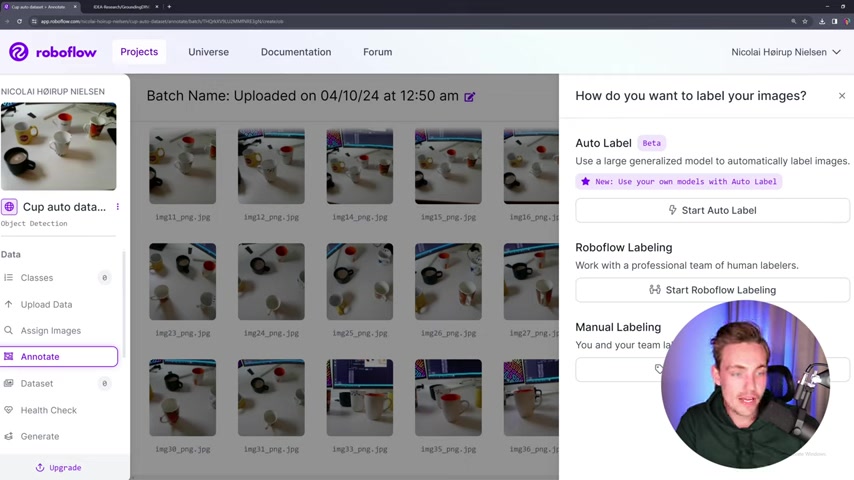Go to the Universe menu item
Screen dimensions: 854x480
tap(209, 52)
